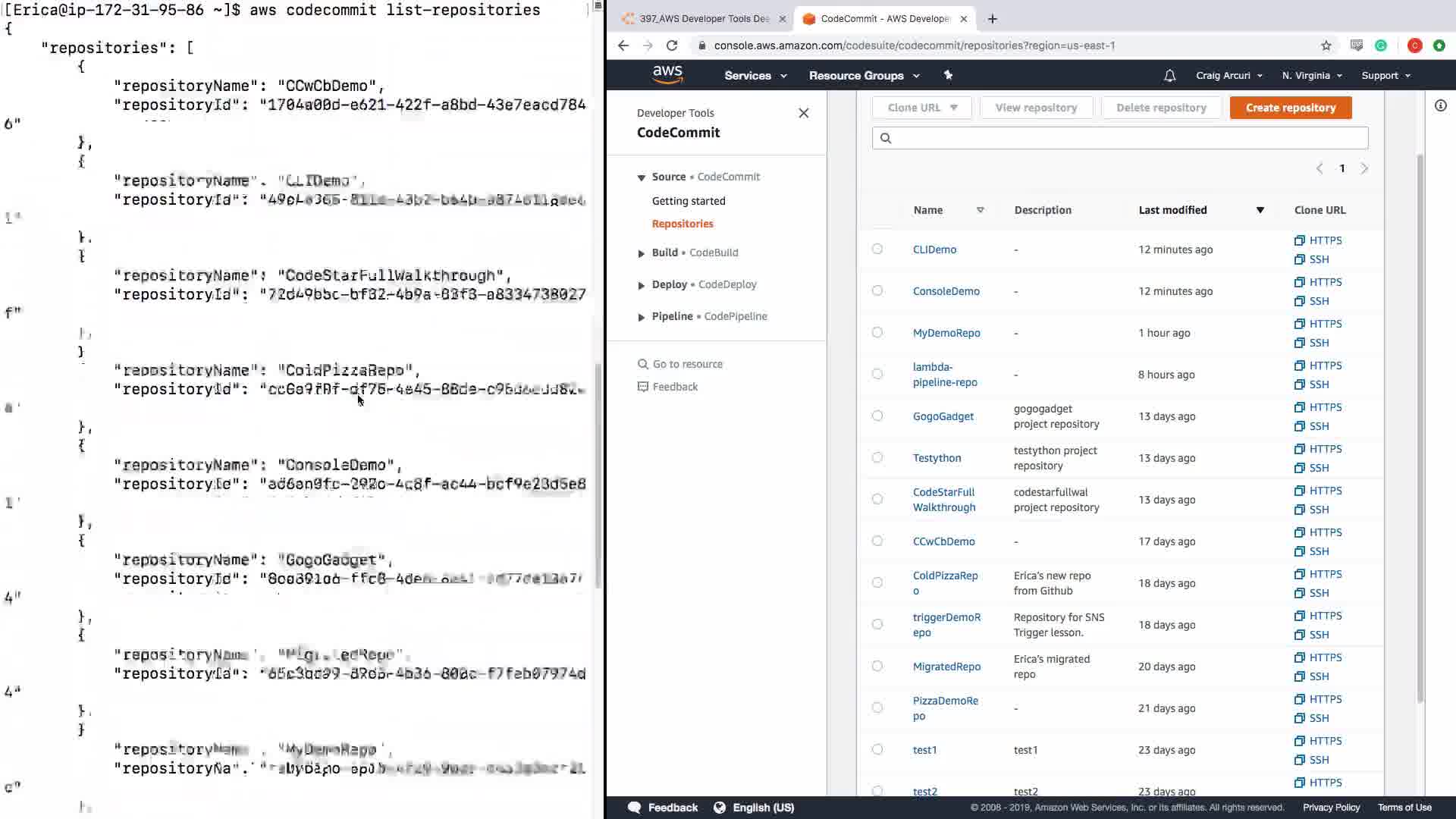The image size is (1456, 819).
Task: Reload the page with the browser refresh icon
Action: [672, 45]
